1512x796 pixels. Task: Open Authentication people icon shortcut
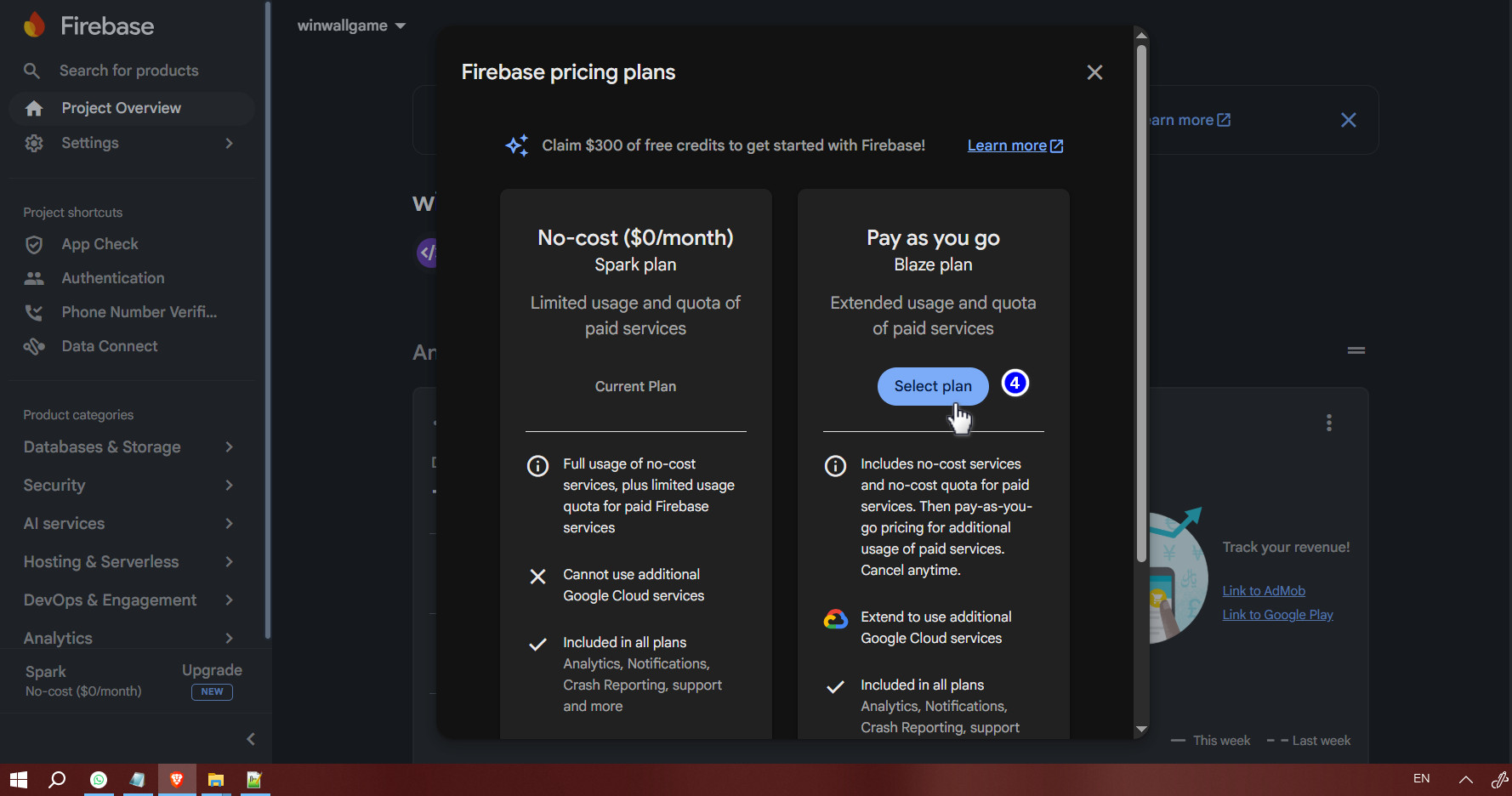[34, 278]
